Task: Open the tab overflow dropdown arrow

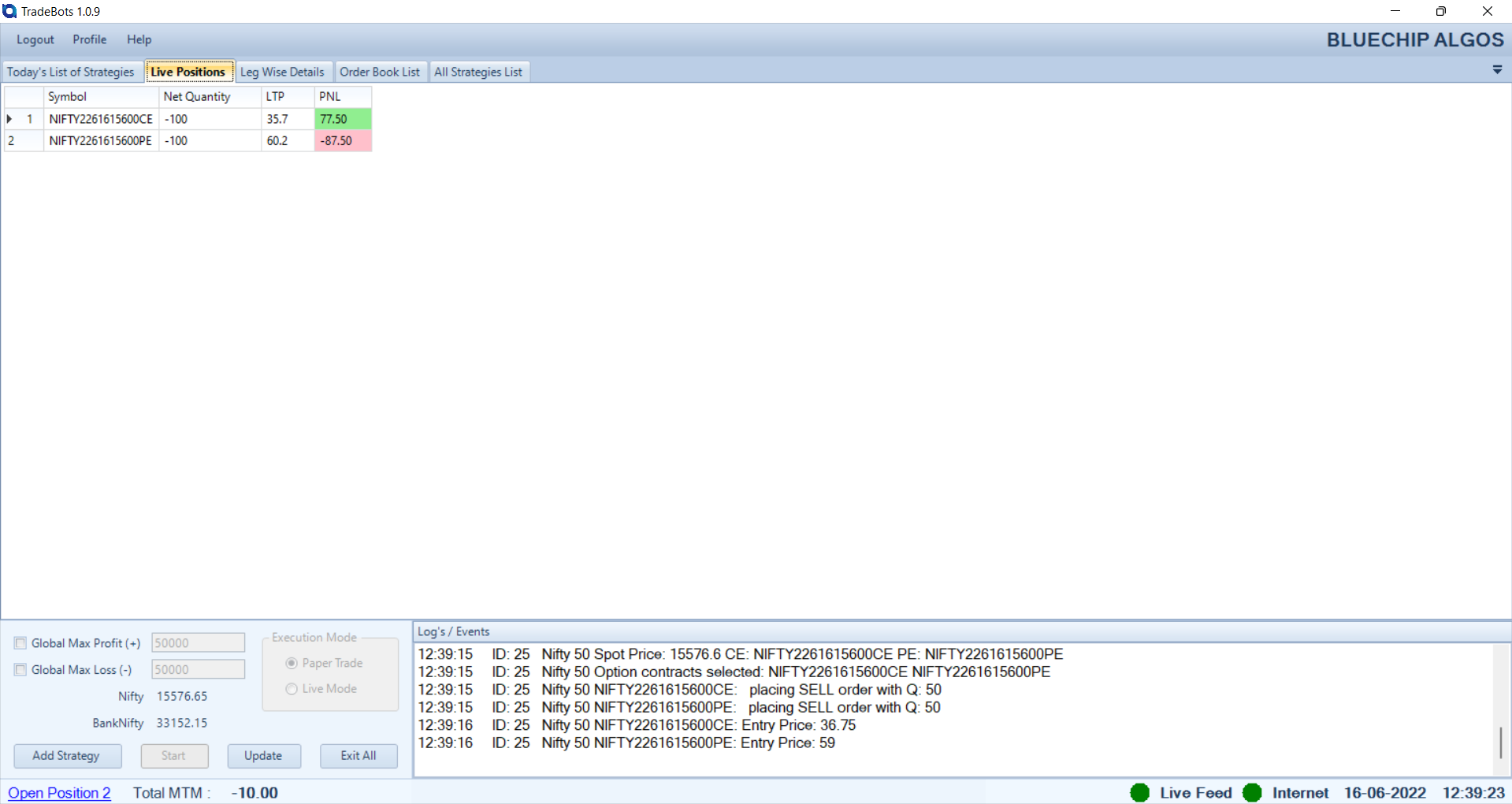Action: tap(1497, 70)
